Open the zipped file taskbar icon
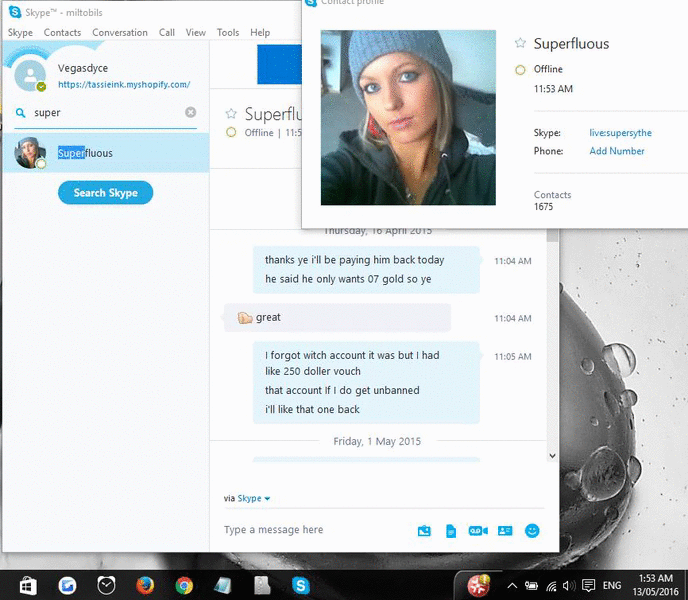688x600 pixels. click(x=262, y=586)
